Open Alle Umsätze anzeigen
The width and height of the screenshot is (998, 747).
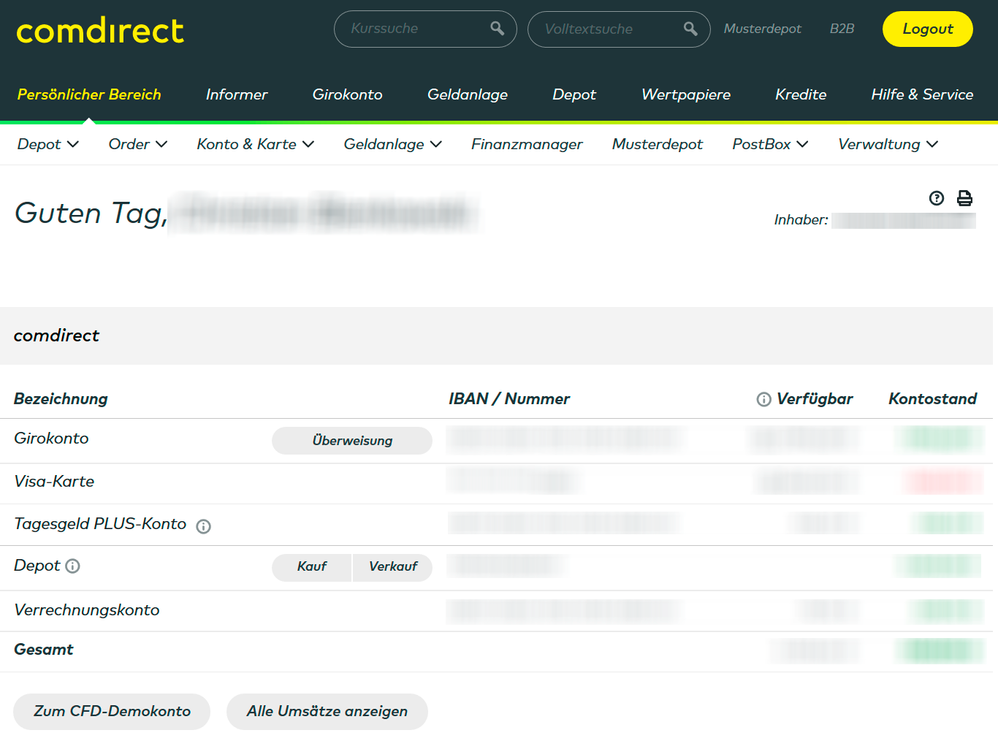click(x=327, y=711)
